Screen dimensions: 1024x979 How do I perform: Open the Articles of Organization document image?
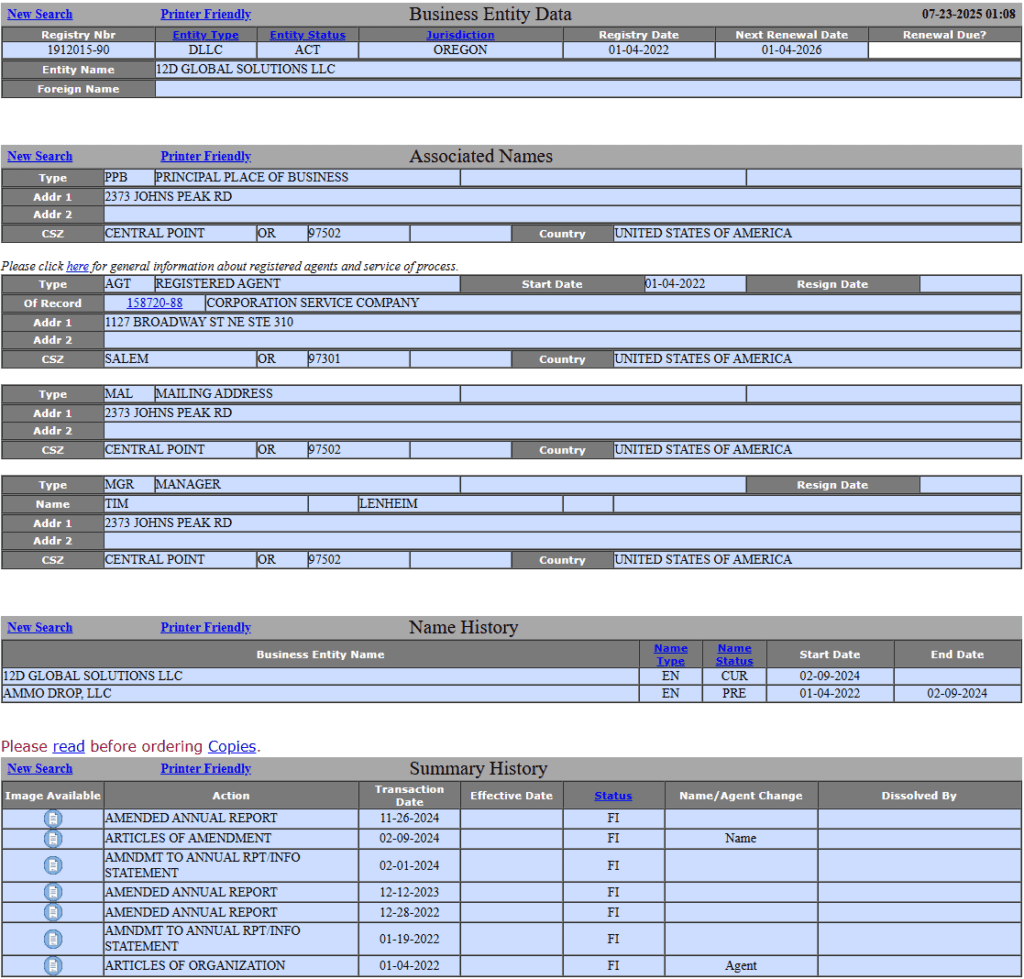(52, 965)
